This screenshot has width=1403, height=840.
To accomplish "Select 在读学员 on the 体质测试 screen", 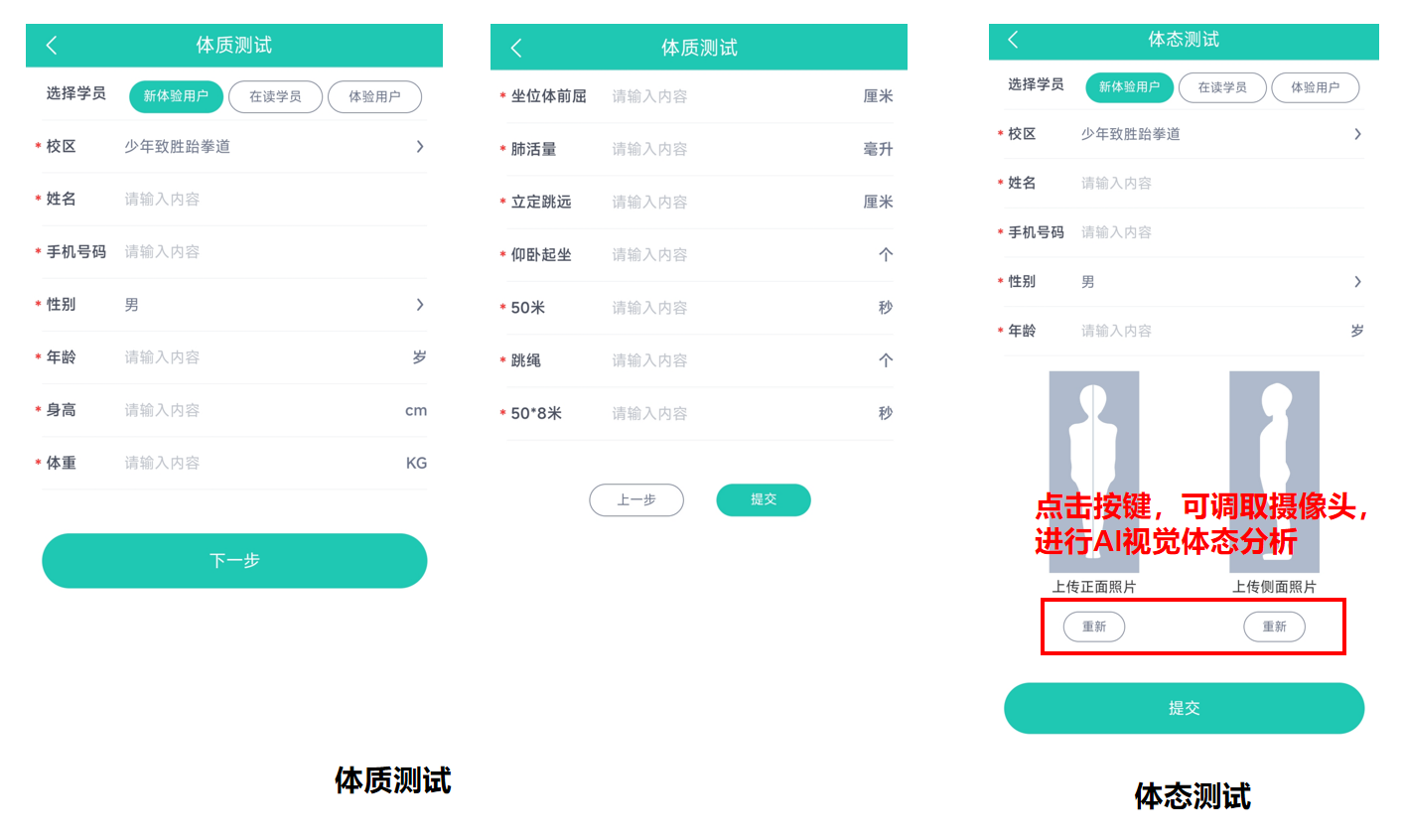I will pos(275,96).
